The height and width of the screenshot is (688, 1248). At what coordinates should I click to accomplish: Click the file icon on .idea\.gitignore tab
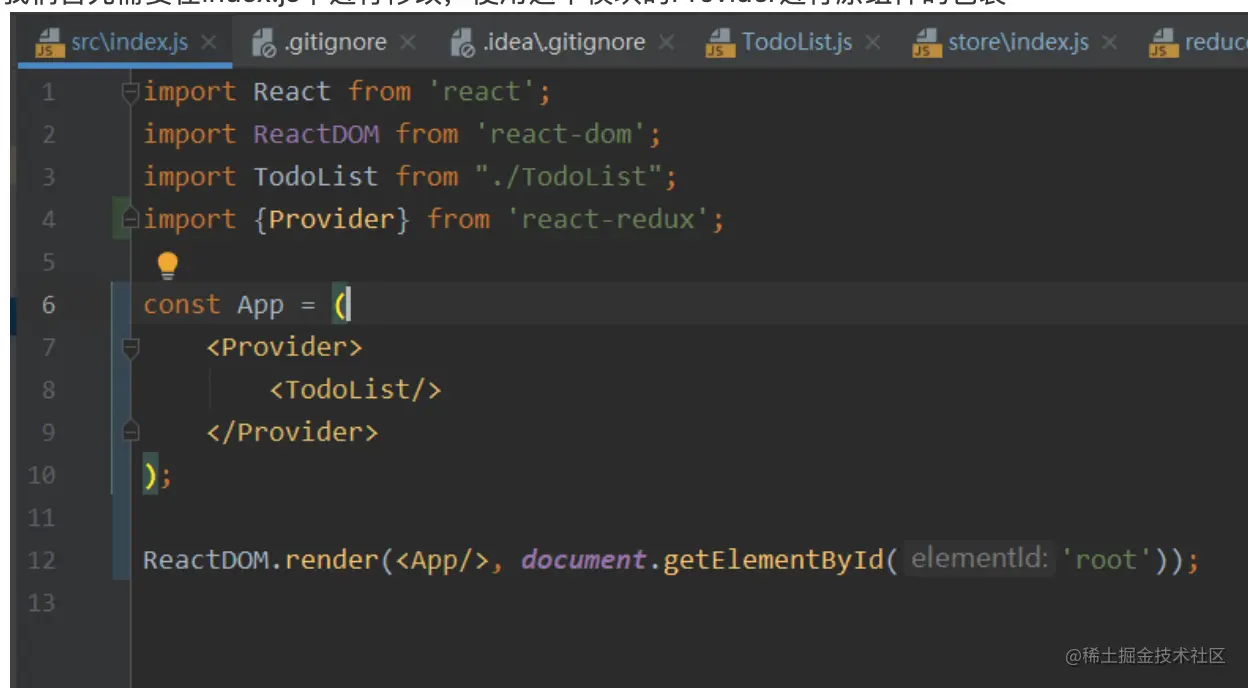(x=462, y=43)
